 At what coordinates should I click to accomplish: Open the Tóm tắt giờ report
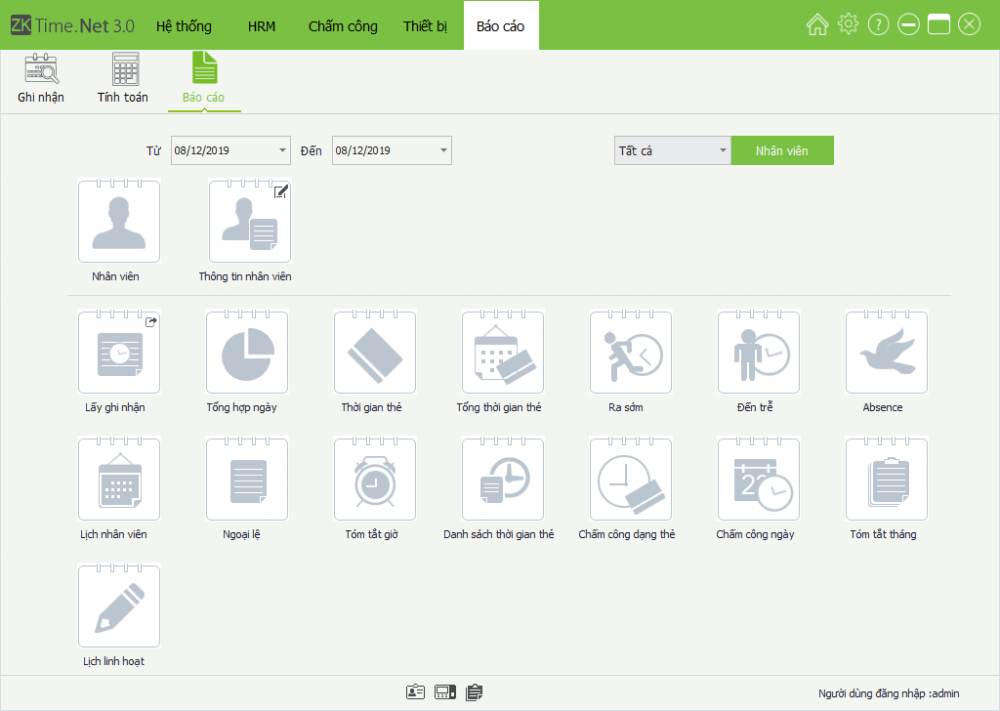[x=375, y=479]
